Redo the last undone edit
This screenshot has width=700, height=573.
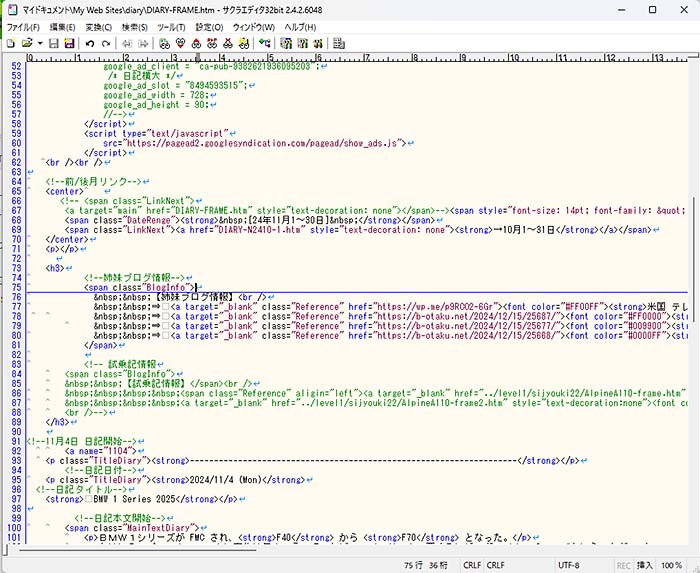tap(105, 43)
